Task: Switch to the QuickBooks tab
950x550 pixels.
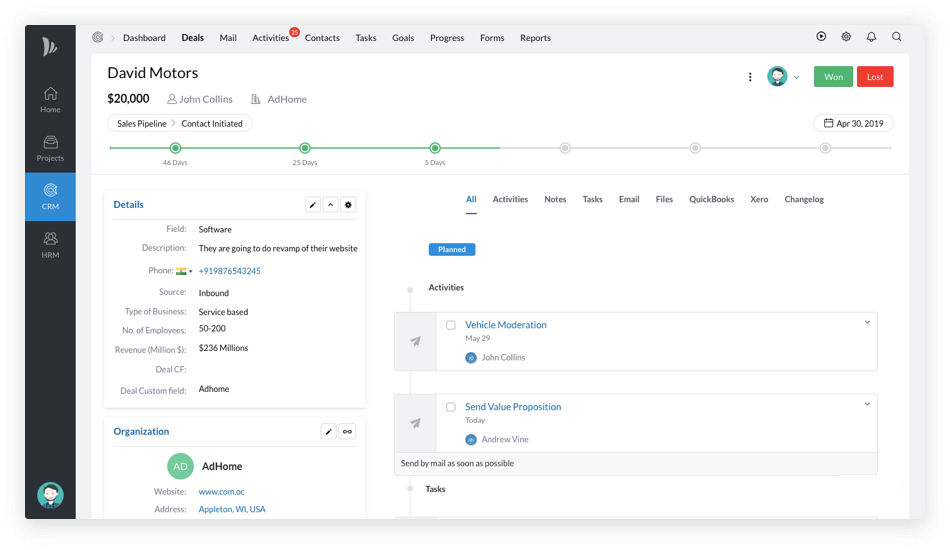Action: [711, 199]
